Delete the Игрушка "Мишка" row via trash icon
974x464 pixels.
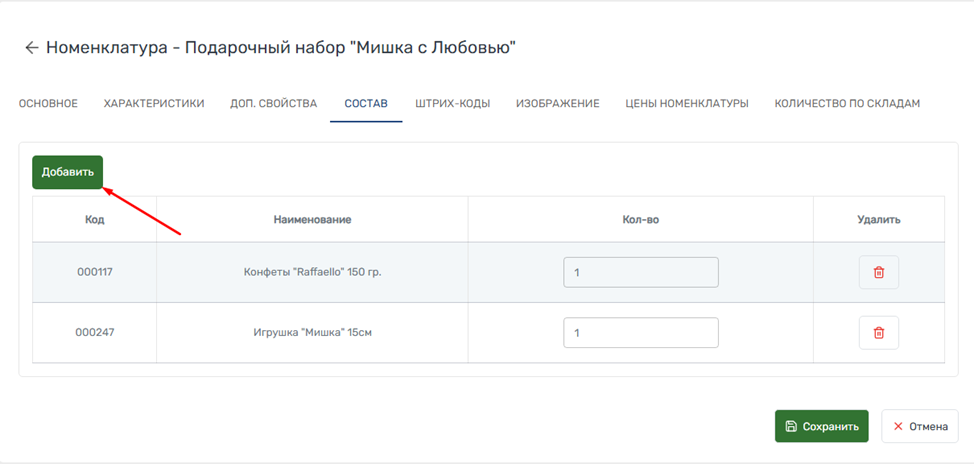[878, 333]
